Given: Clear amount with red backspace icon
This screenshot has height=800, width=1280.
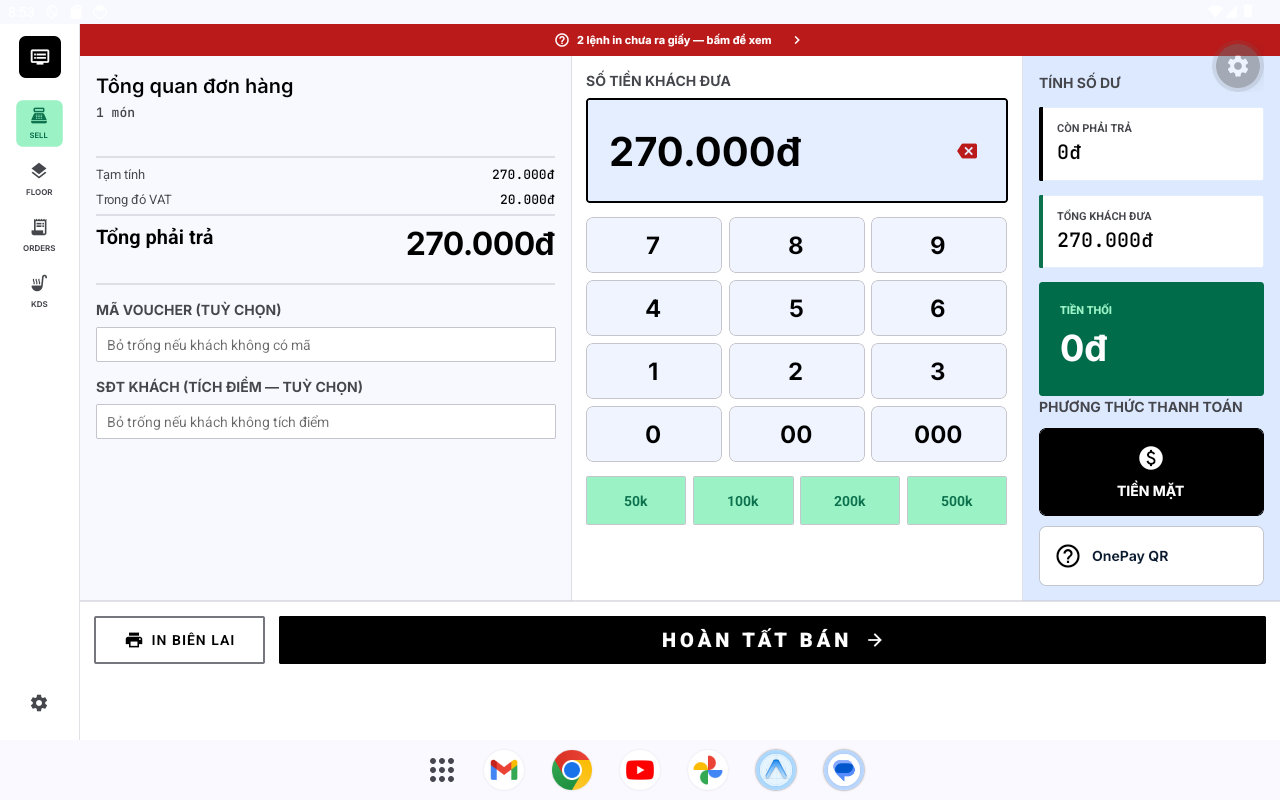Looking at the screenshot, I should 967,151.
